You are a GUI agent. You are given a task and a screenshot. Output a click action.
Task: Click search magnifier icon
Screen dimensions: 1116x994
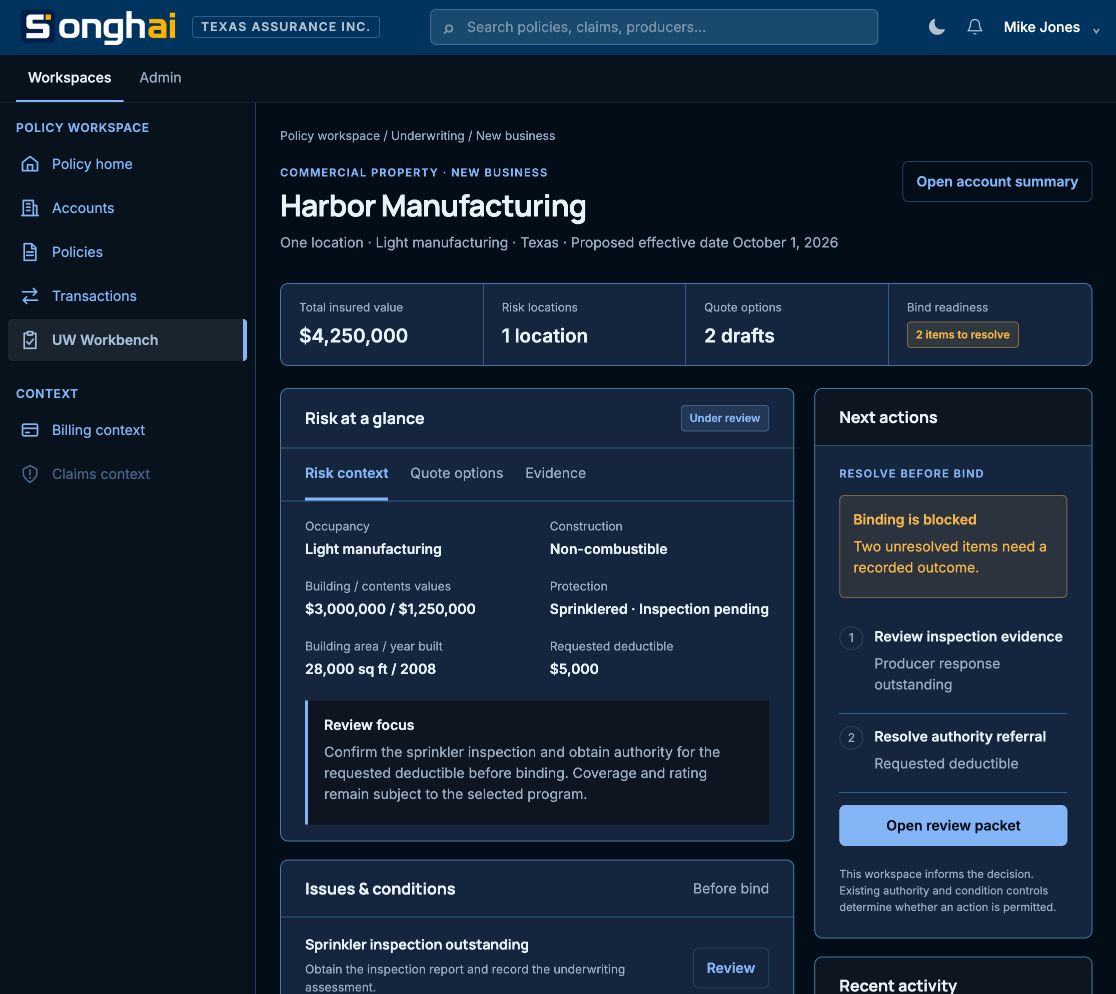(448, 28)
